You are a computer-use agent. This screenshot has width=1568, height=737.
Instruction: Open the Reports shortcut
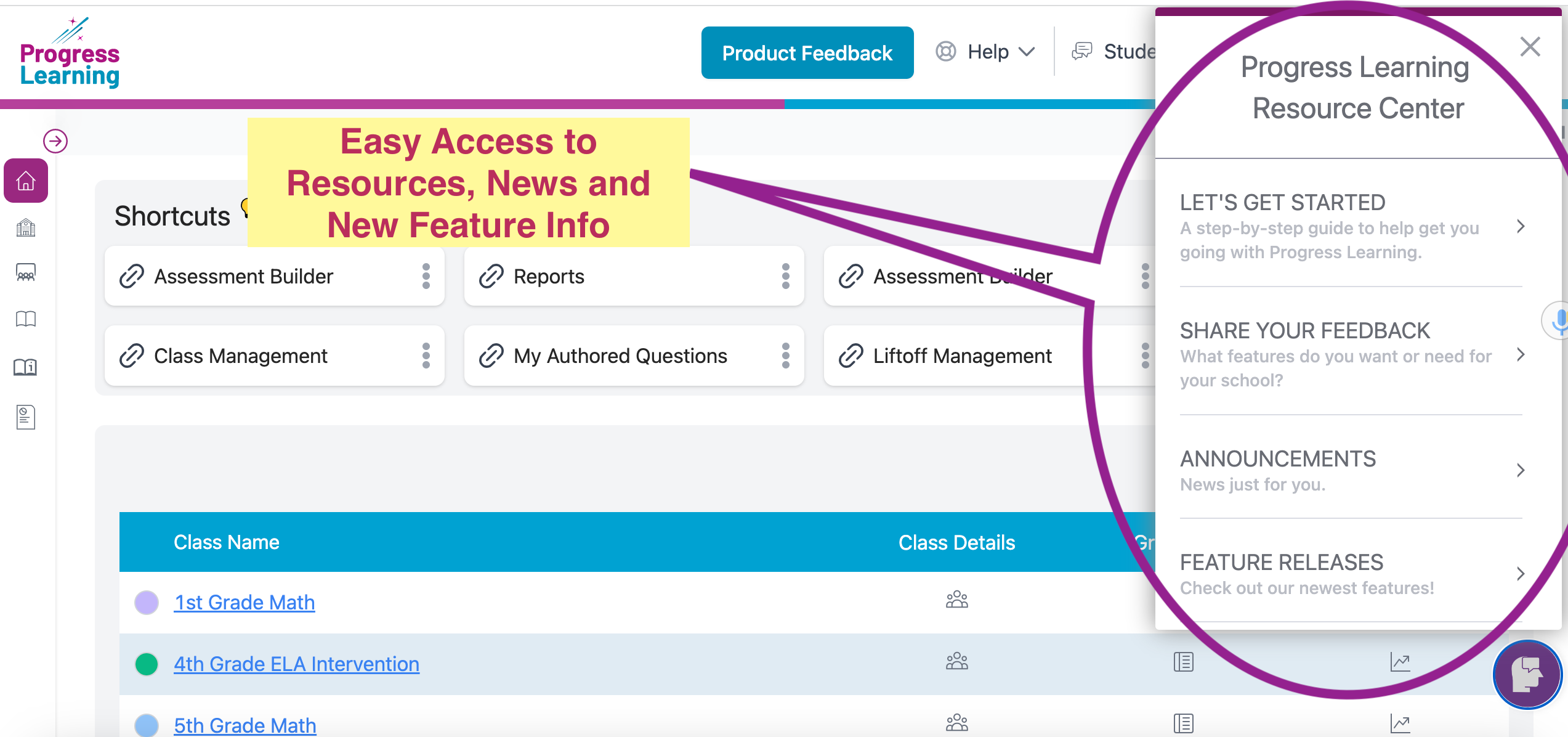pos(634,276)
